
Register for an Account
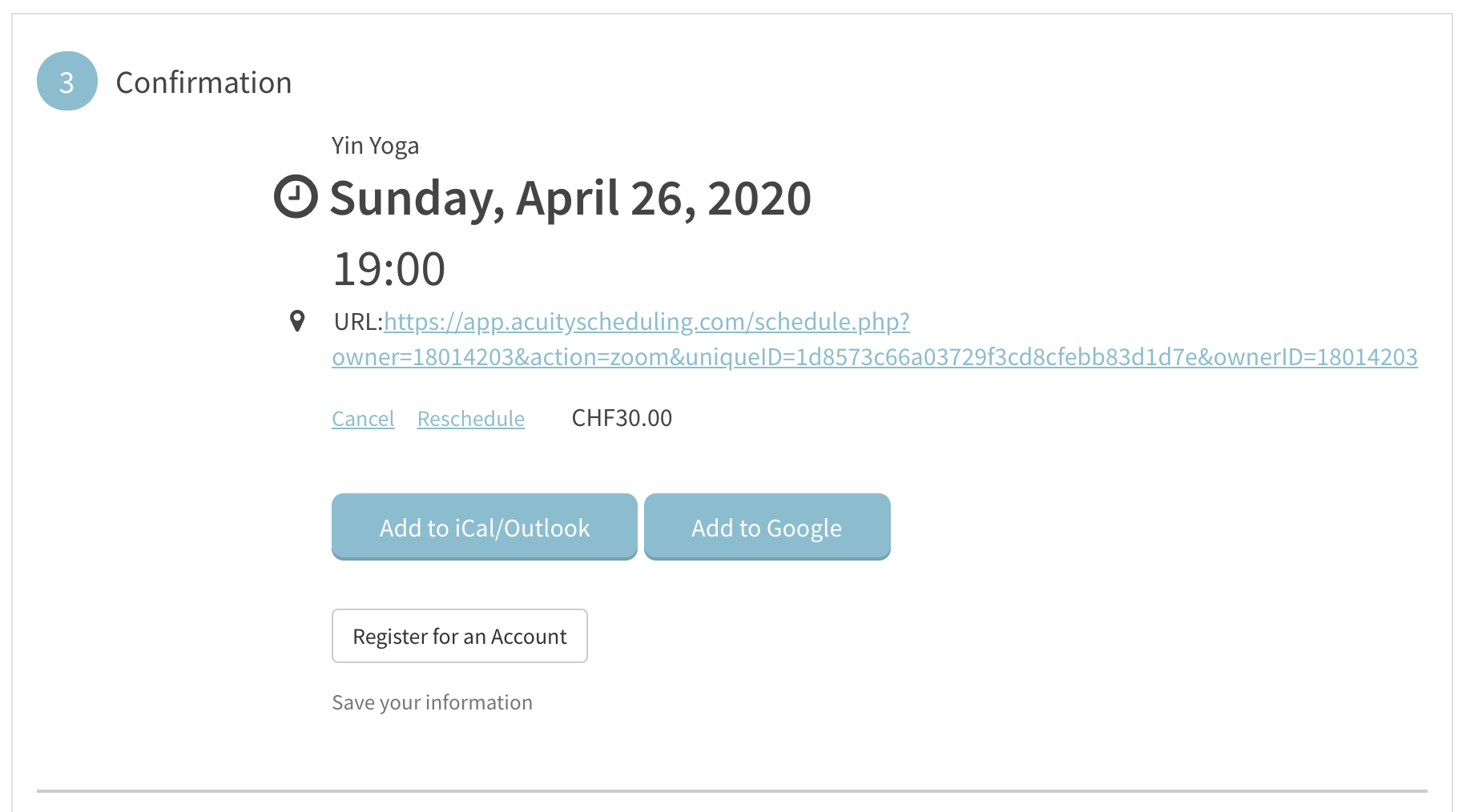click(460, 636)
